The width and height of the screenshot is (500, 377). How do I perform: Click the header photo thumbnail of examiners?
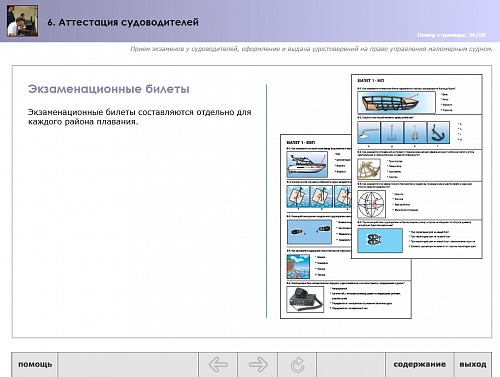pyautogui.click(x=23, y=21)
